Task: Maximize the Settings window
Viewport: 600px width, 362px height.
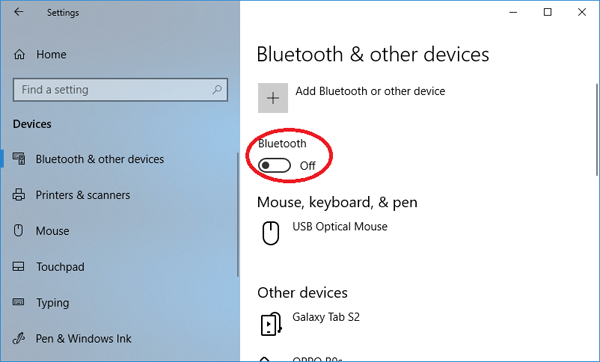Action: click(548, 12)
